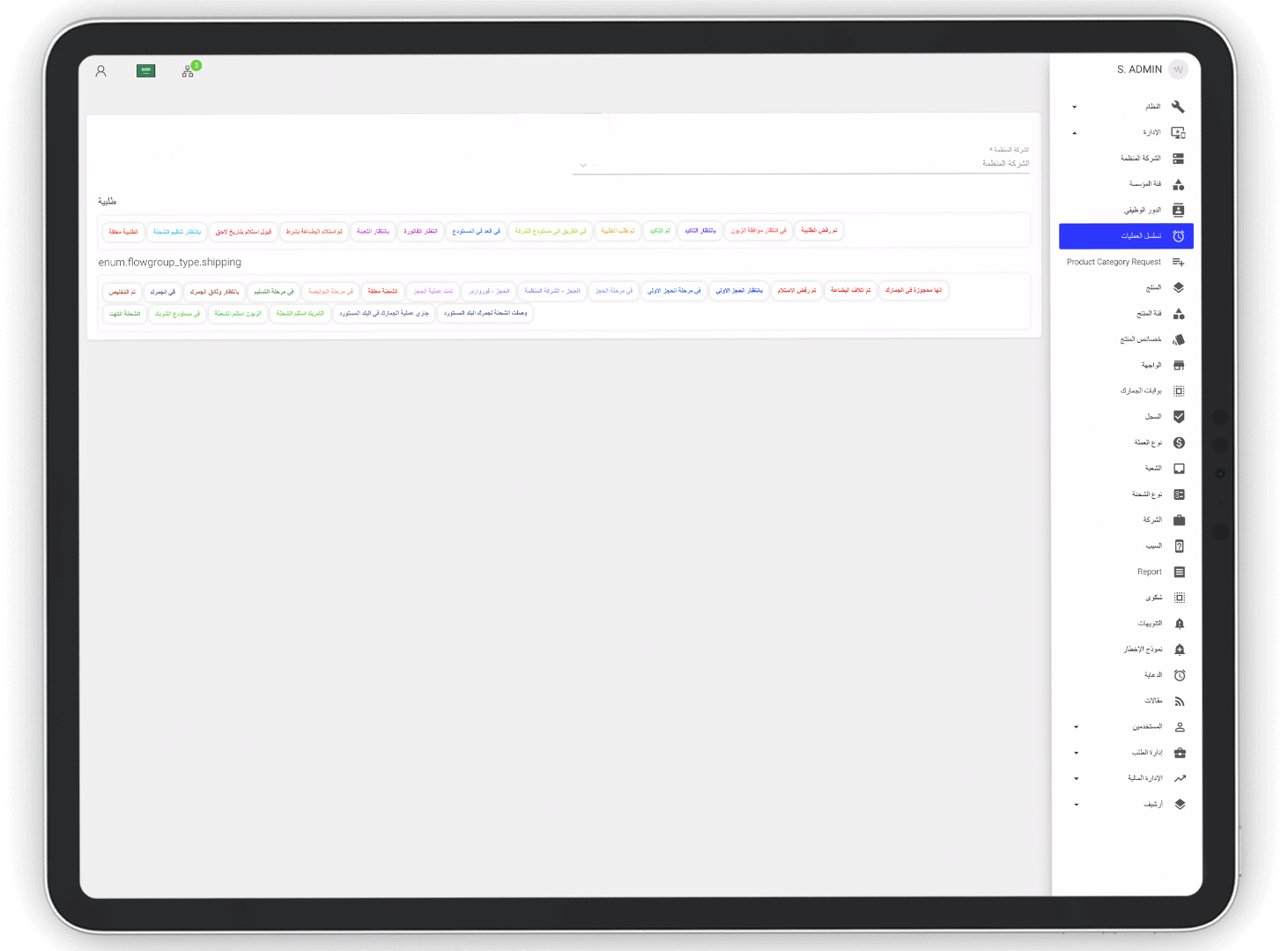1288x951 pixels.
Task: Click the tablet icon for الشعبة
Action: click(1179, 468)
